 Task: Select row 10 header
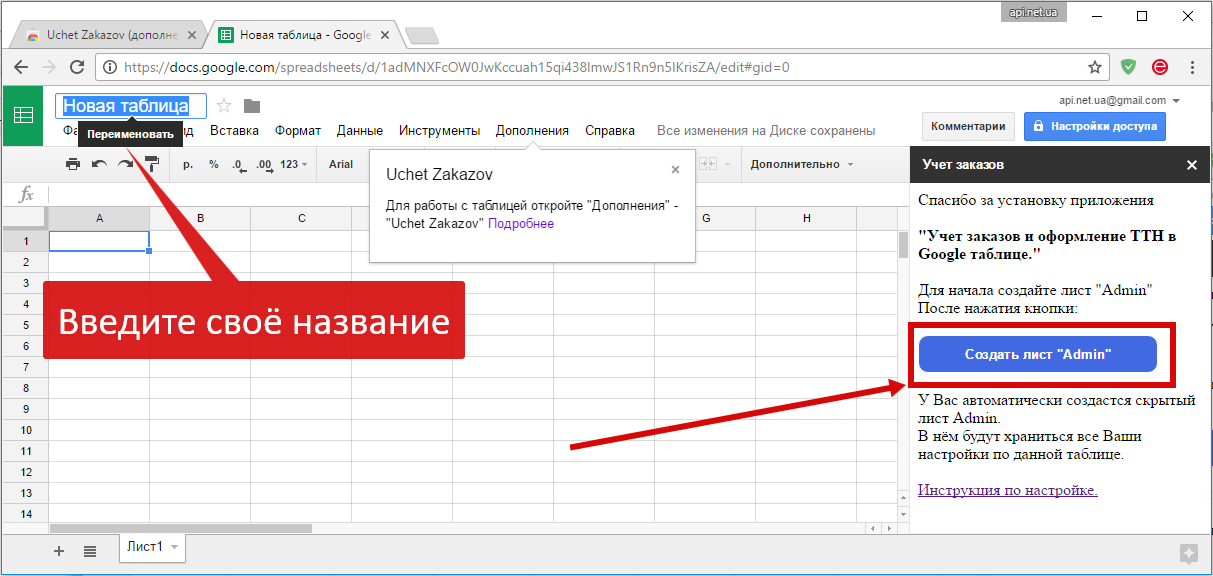(x=26, y=430)
